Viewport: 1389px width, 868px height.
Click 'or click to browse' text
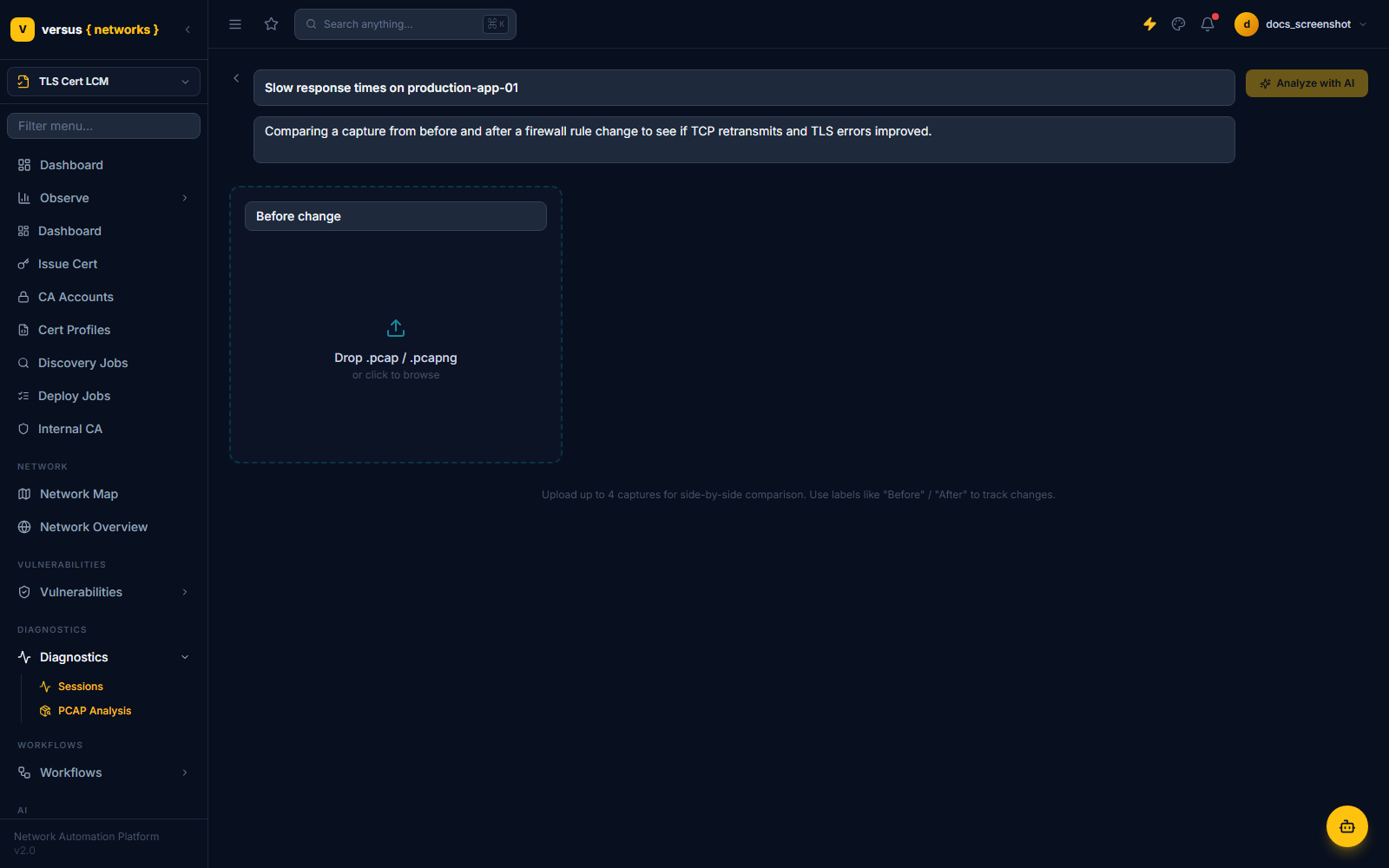click(396, 375)
